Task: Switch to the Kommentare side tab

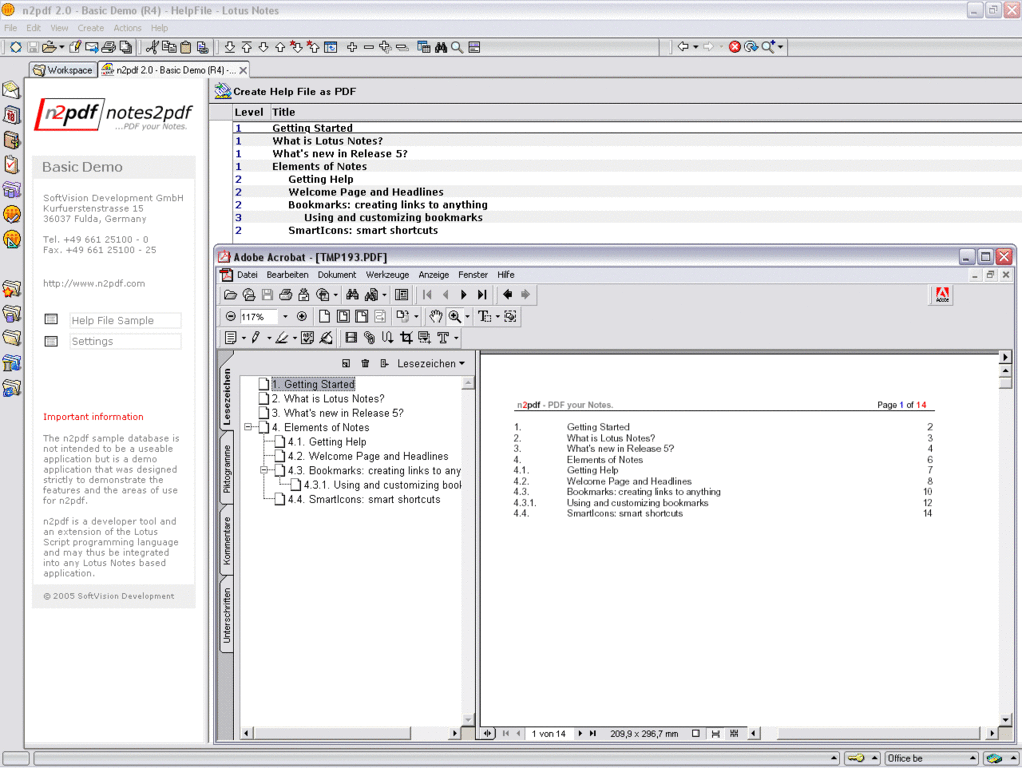Action: pos(226,540)
